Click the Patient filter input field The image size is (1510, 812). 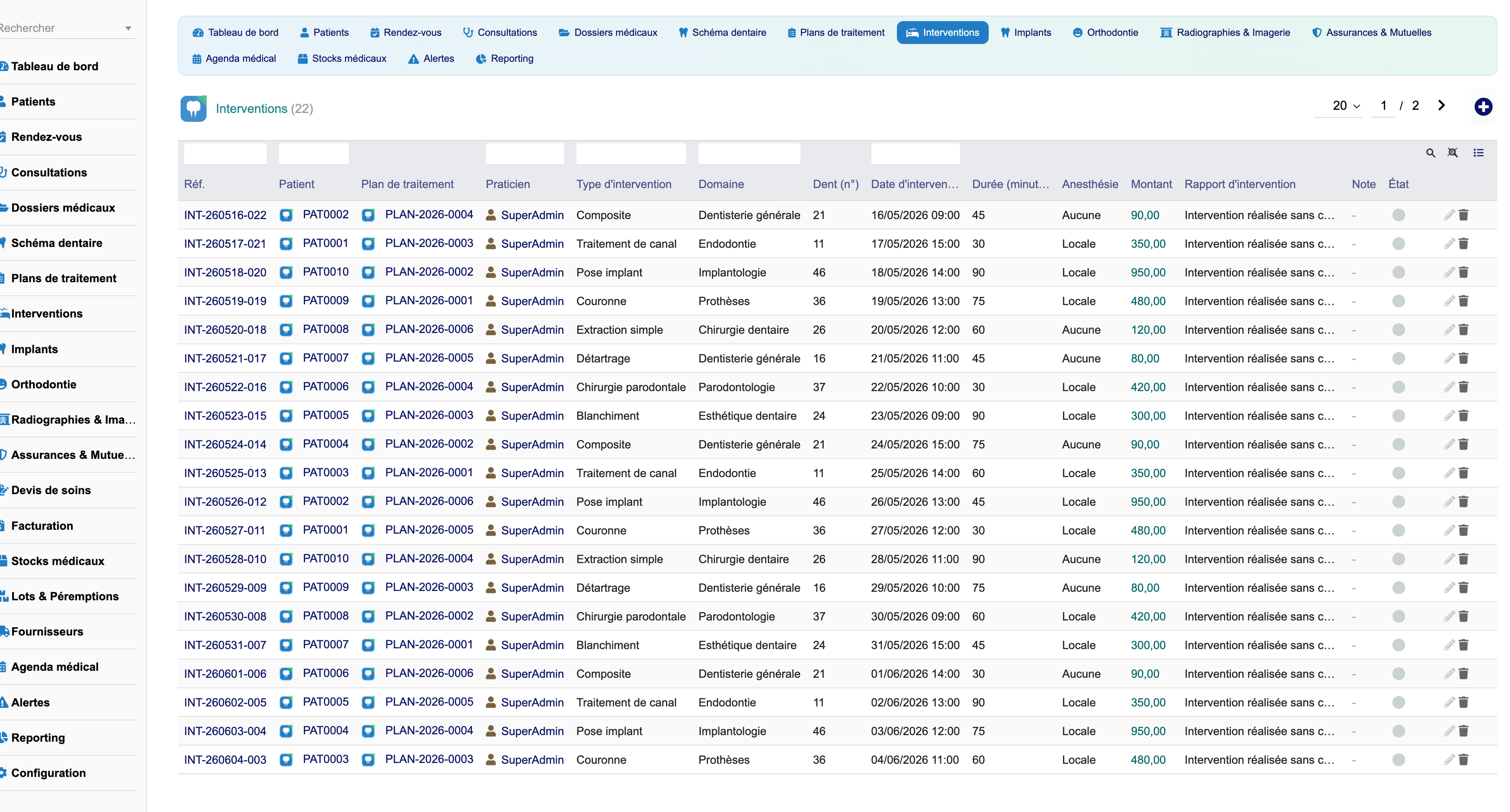point(314,153)
